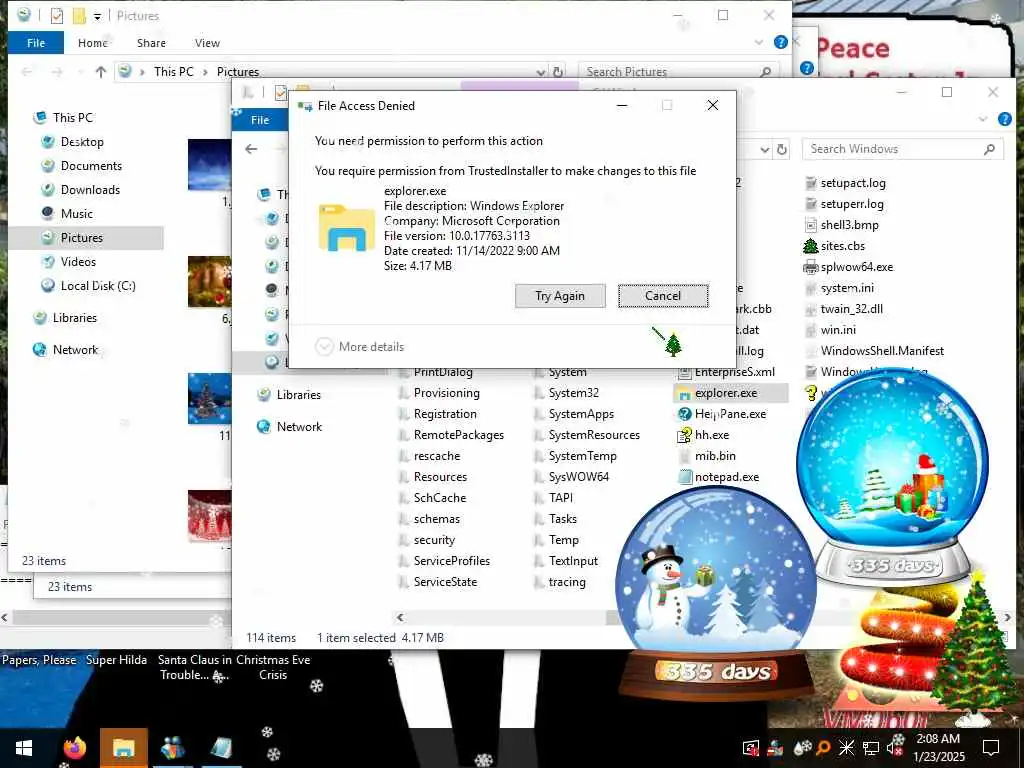The height and width of the screenshot is (768, 1024).
Task: Click the volume icon in system tray
Action: tap(894, 747)
